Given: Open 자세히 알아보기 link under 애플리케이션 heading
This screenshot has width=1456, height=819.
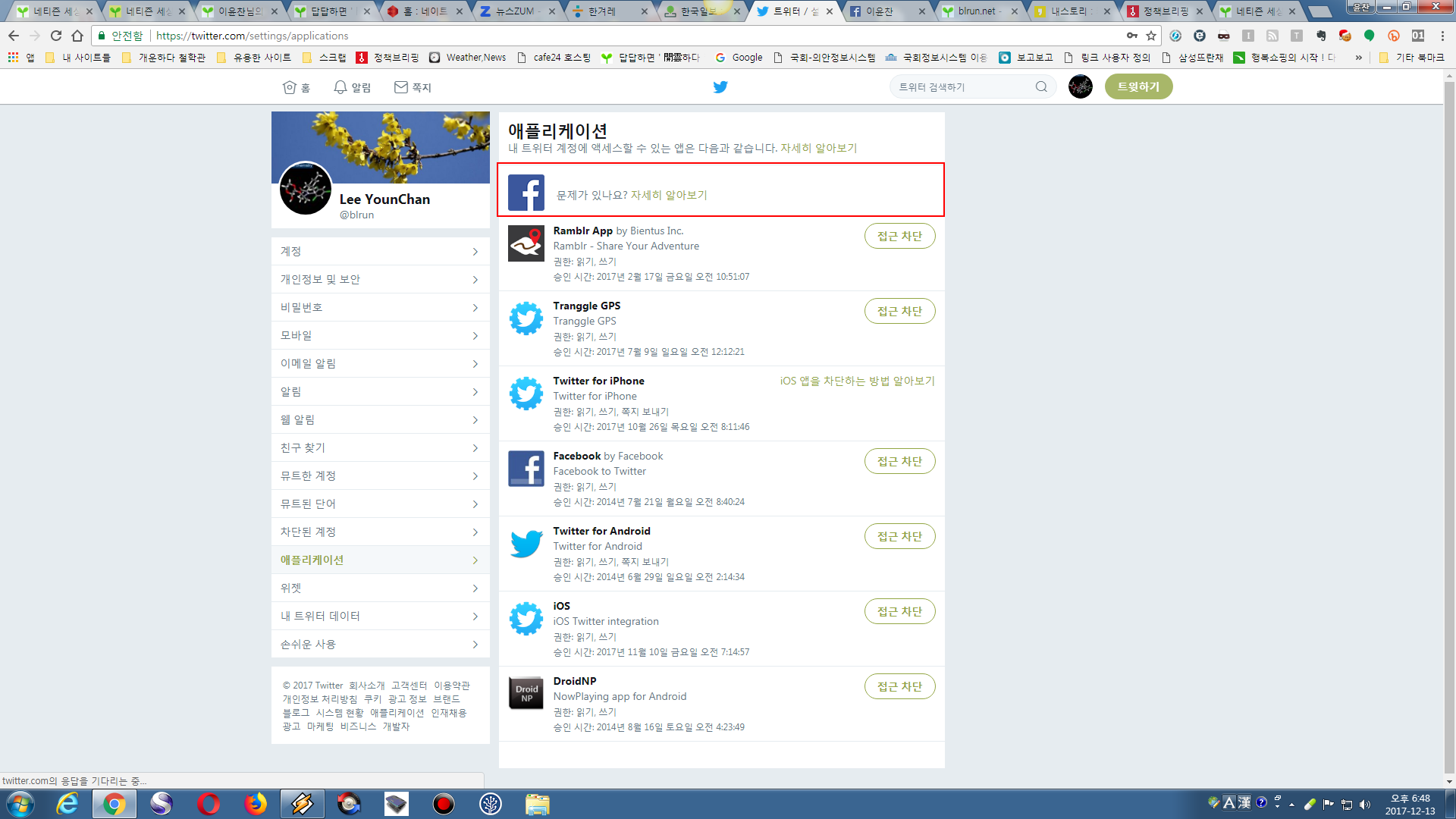Looking at the screenshot, I should pyautogui.click(x=818, y=148).
